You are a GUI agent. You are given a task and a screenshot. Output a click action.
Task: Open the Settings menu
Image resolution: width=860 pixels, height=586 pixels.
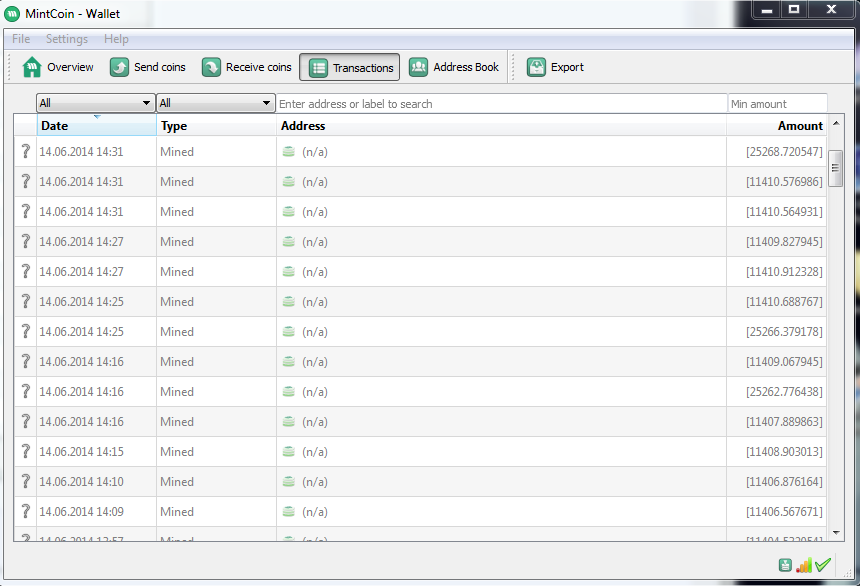coord(67,39)
